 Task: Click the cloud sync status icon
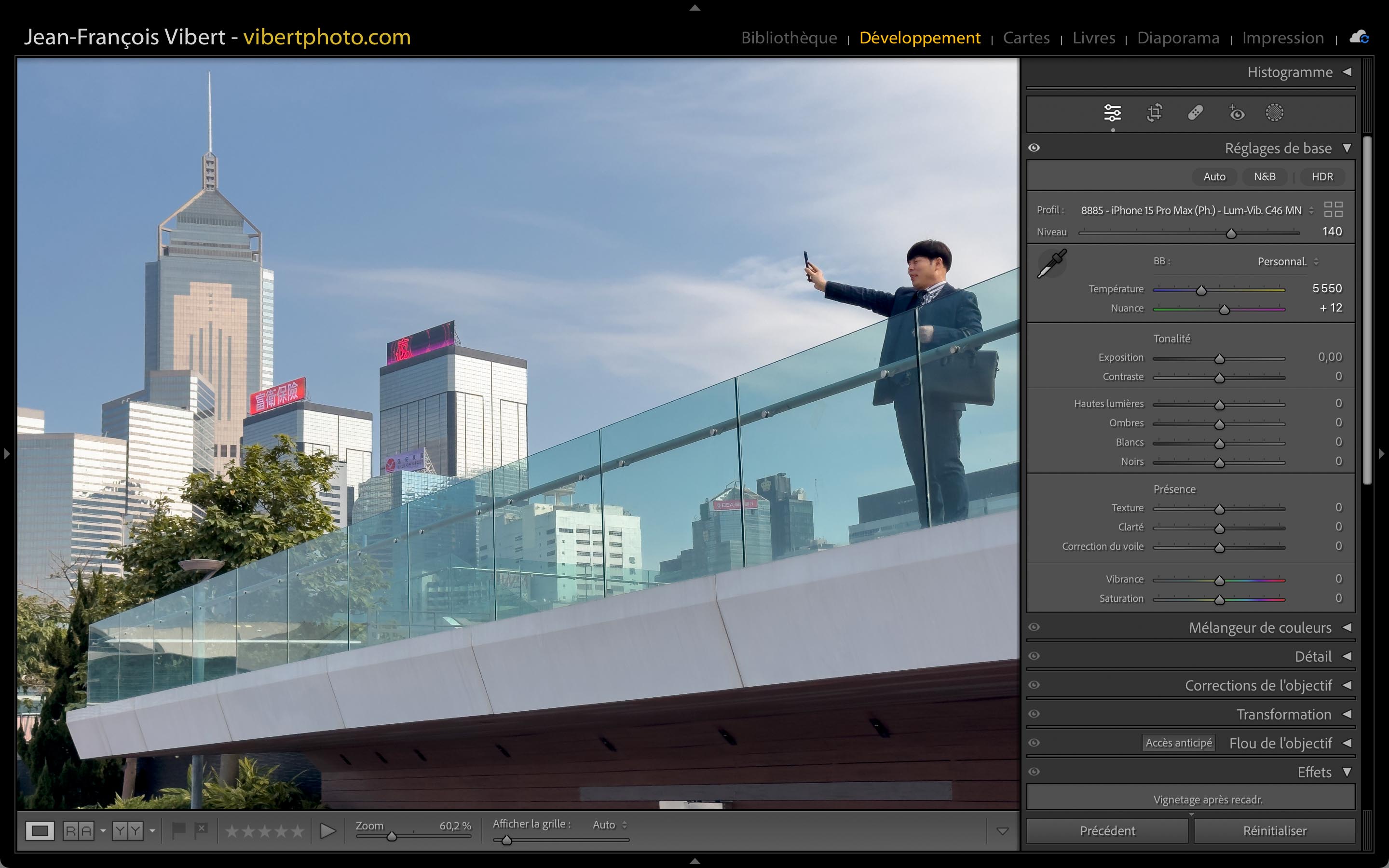click(x=1359, y=37)
